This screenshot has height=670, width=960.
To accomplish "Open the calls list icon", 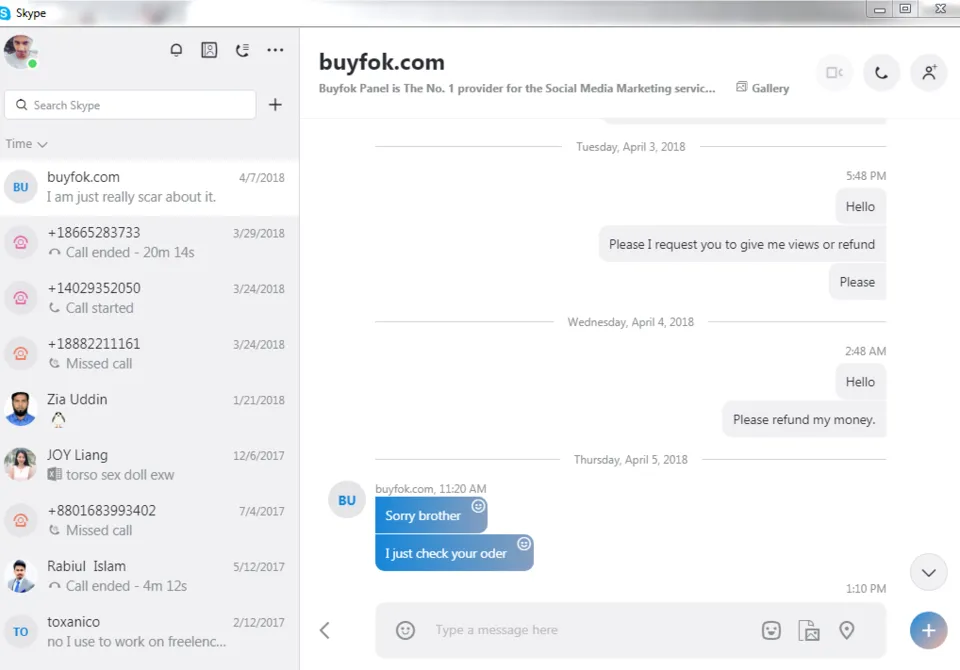I will (242, 50).
